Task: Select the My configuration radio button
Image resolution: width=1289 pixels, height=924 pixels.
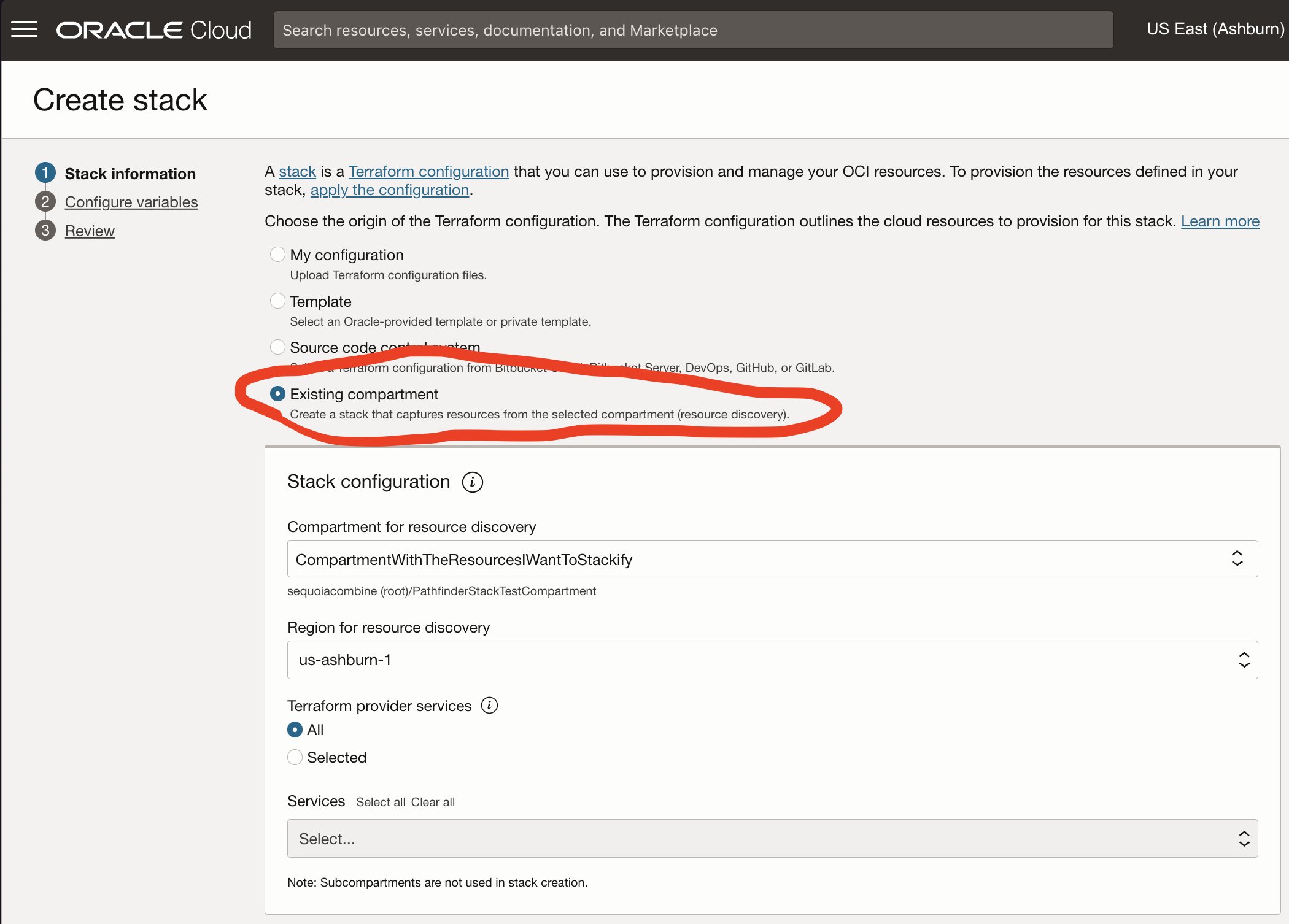Action: point(277,254)
